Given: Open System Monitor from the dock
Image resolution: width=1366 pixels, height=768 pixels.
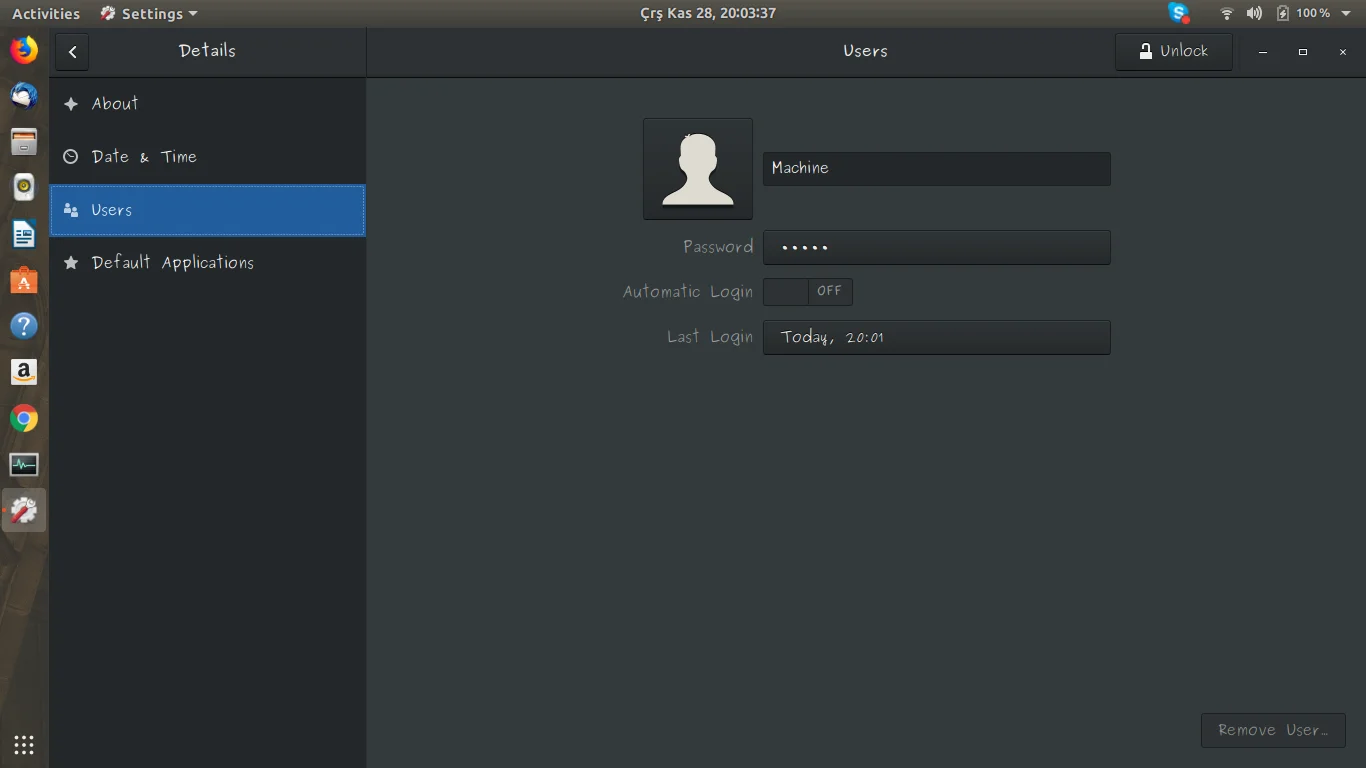Looking at the screenshot, I should [24, 464].
